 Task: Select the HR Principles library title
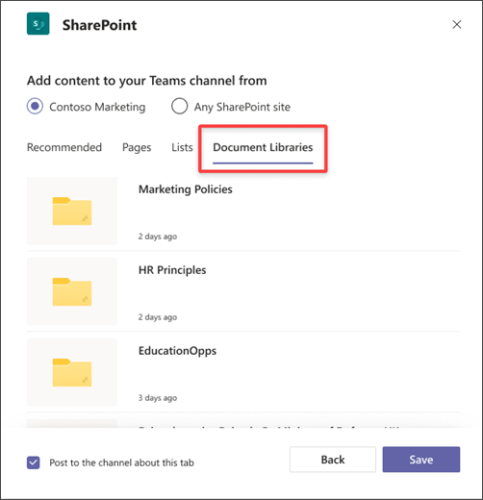pos(172,270)
